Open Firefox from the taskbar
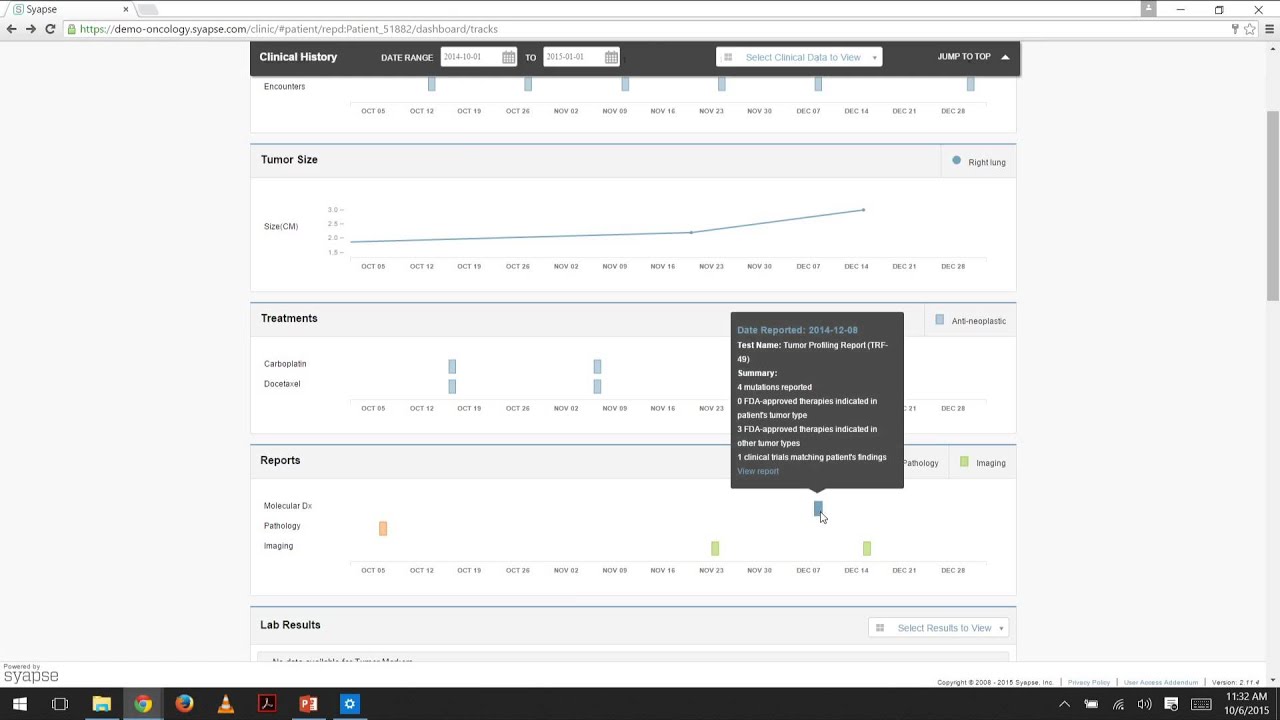 (184, 704)
